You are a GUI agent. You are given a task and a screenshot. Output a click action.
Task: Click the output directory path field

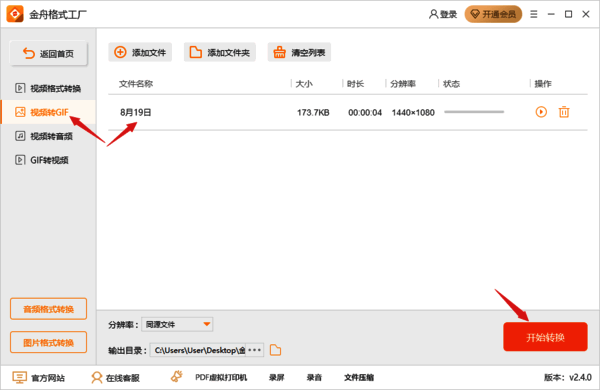(x=198, y=350)
